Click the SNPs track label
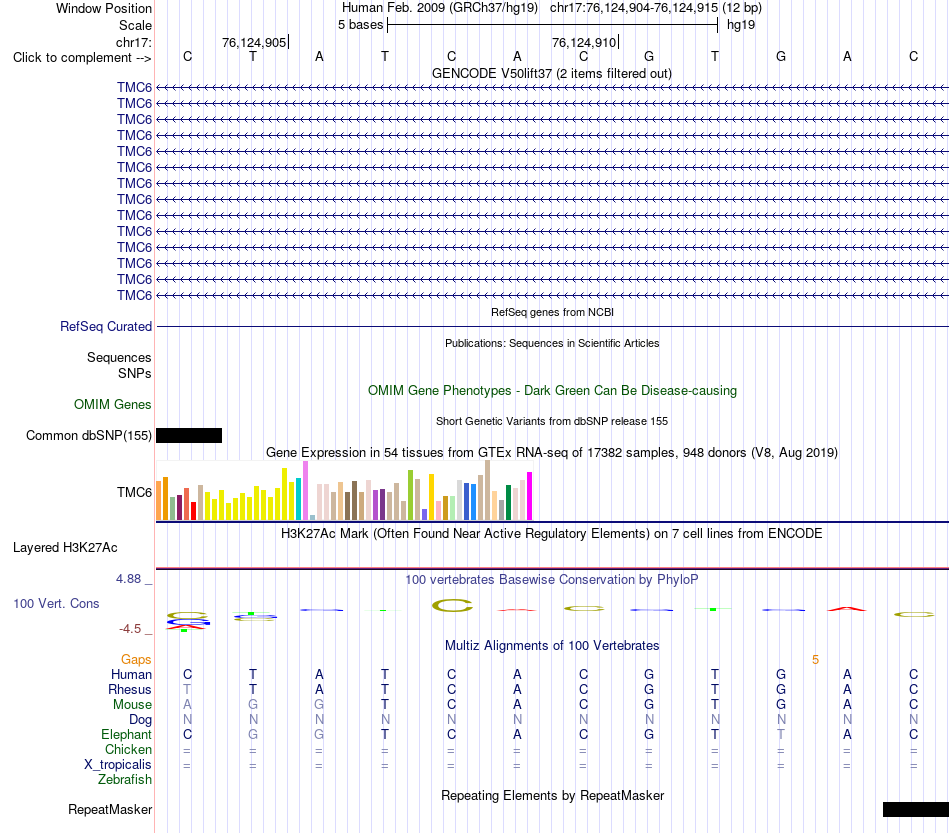 [135, 373]
